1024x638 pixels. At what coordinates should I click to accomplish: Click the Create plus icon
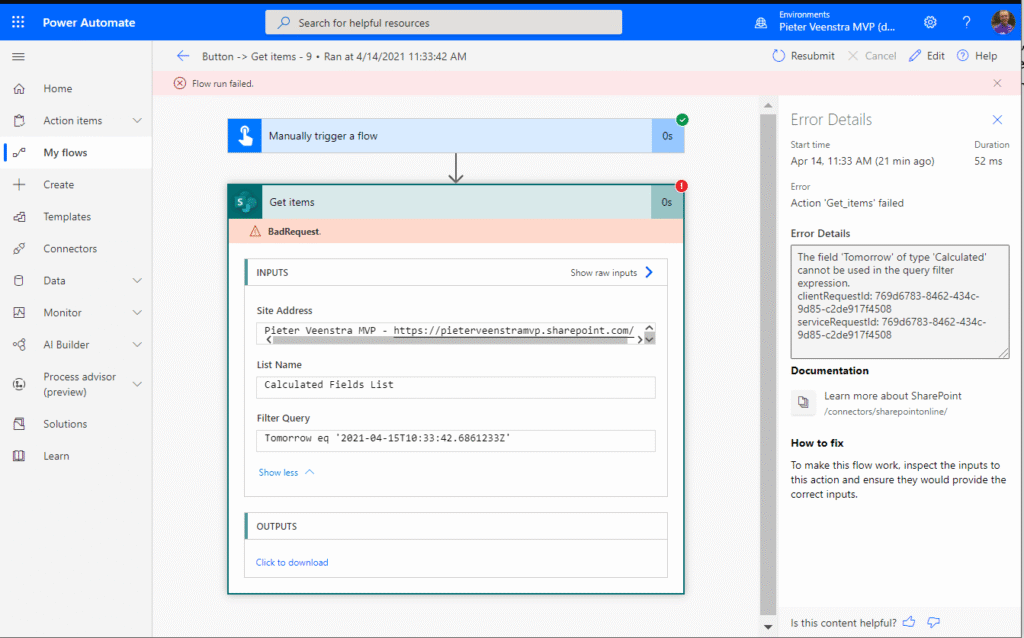[x=20, y=184]
